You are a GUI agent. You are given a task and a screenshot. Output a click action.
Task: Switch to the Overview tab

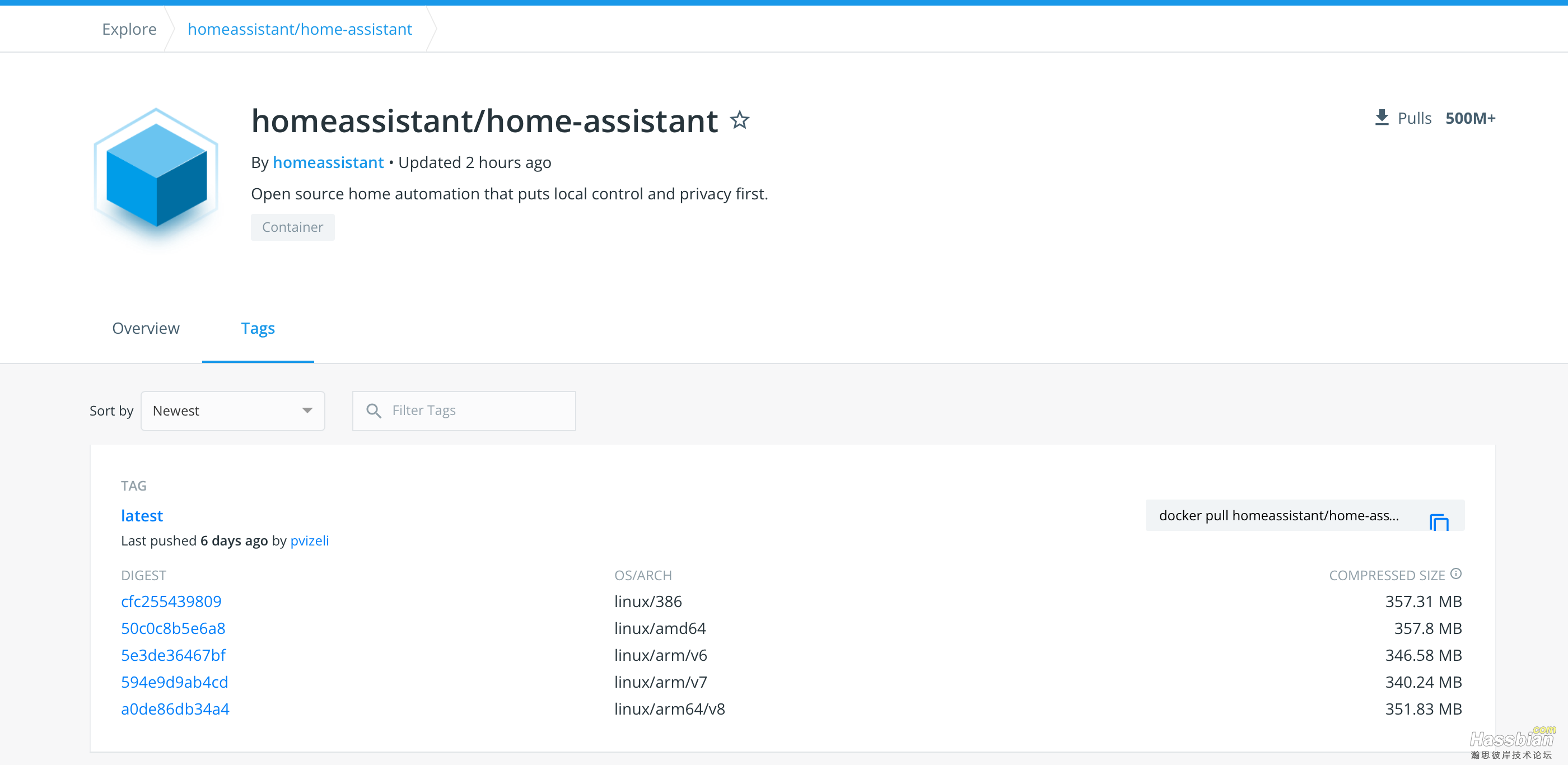tap(146, 328)
